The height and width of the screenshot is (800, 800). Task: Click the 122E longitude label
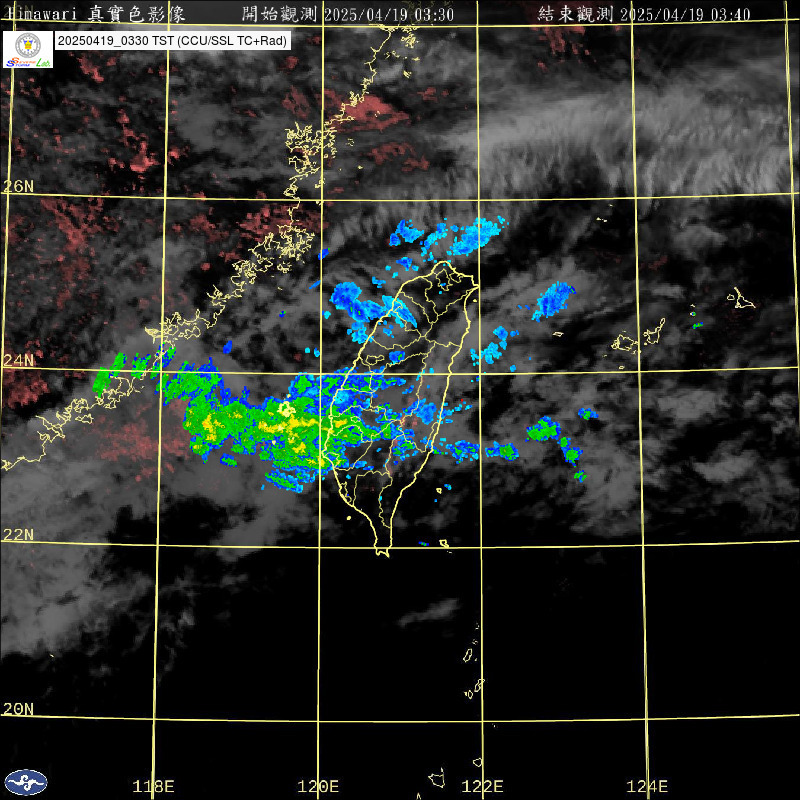[x=482, y=786]
